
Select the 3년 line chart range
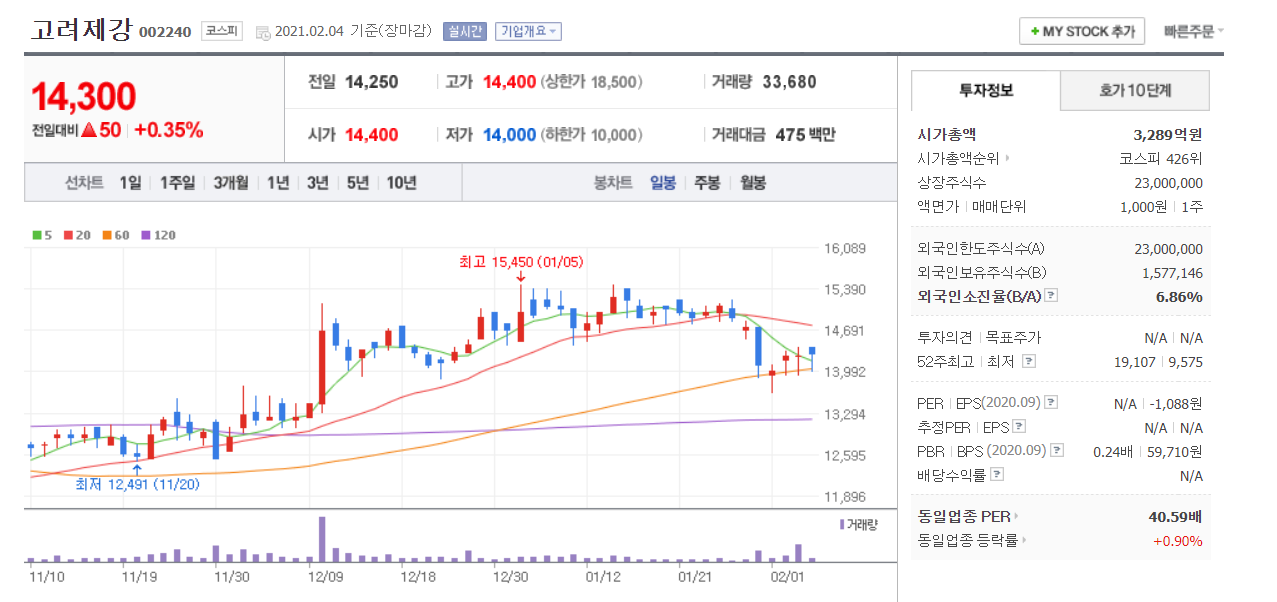coord(318,183)
